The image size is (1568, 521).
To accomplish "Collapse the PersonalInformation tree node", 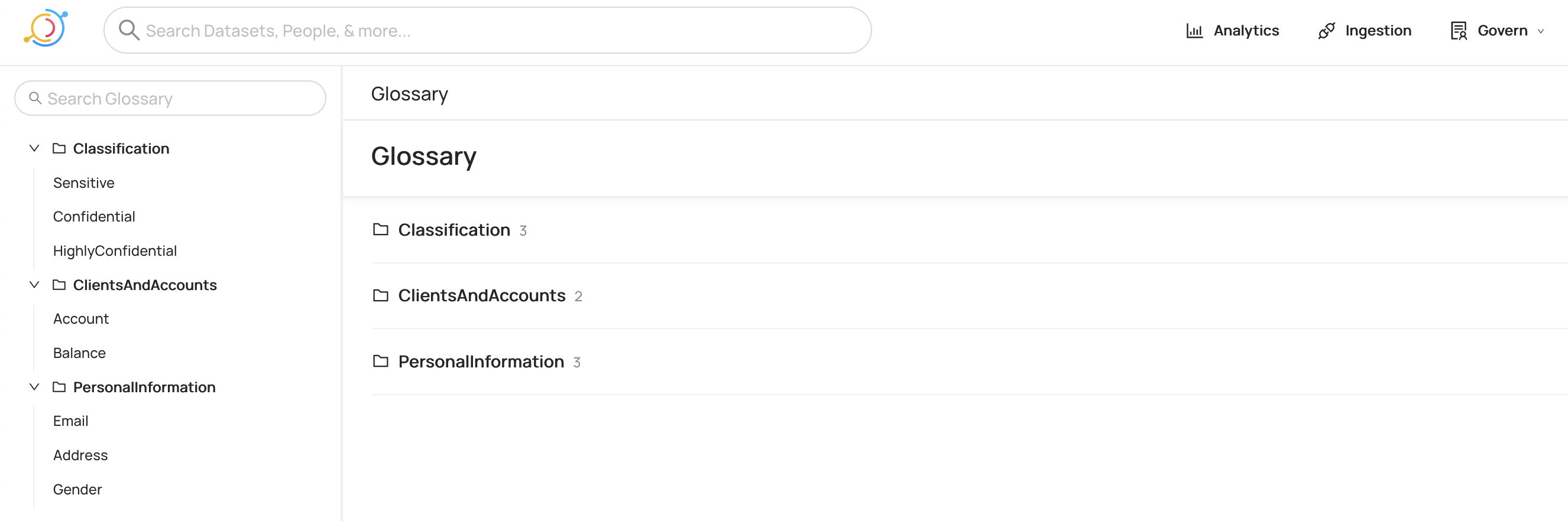I will click(35, 387).
